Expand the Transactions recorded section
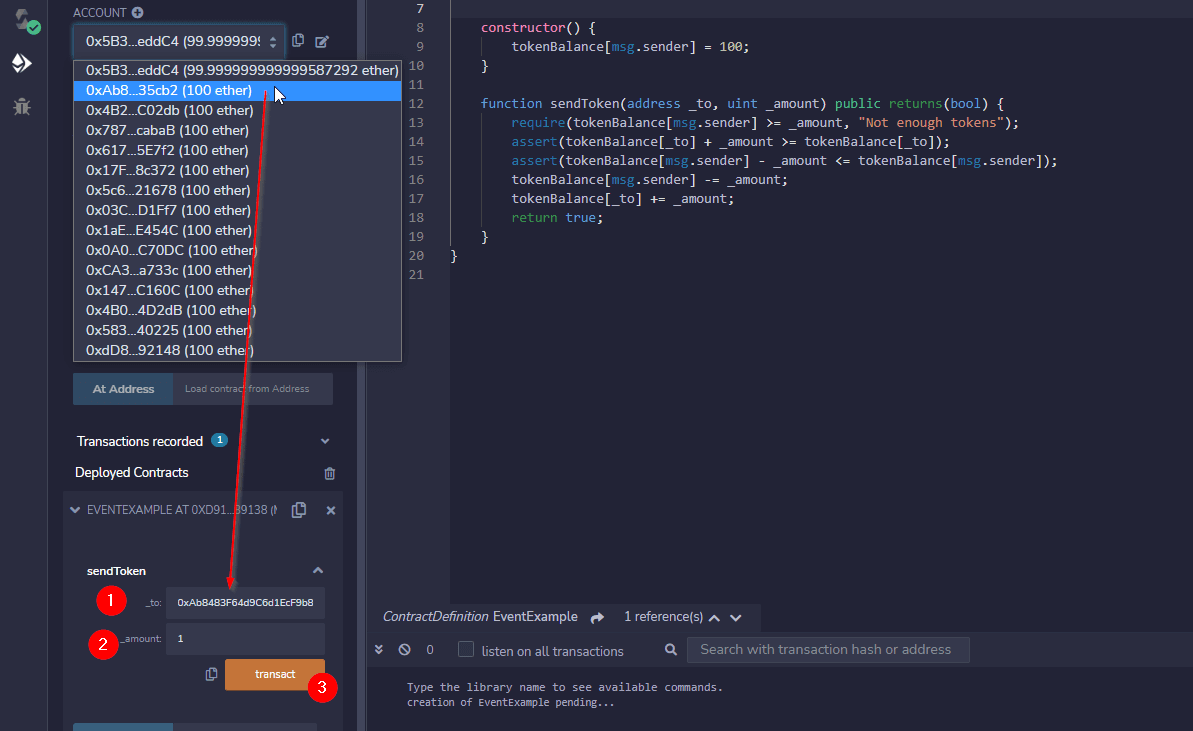The image size is (1193, 731). [325, 441]
